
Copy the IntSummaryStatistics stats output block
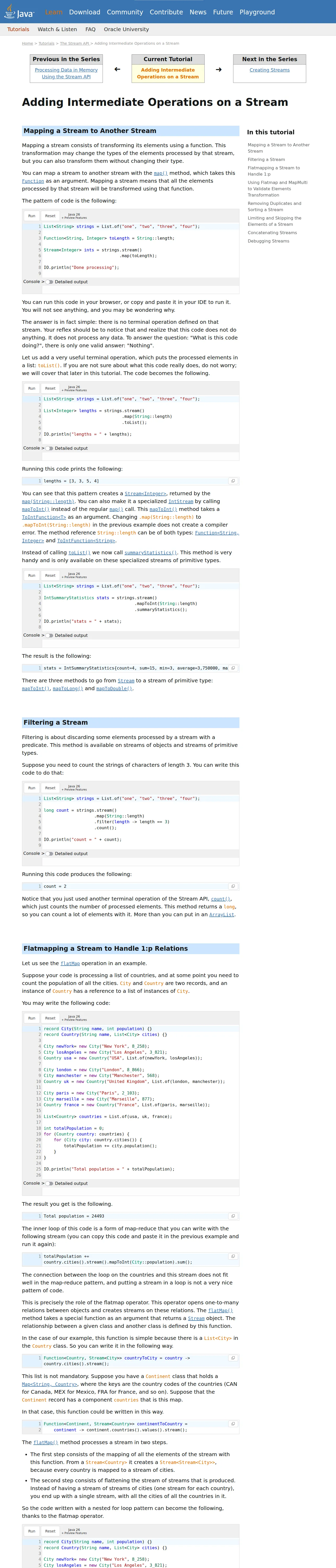click(x=232, y=668)
